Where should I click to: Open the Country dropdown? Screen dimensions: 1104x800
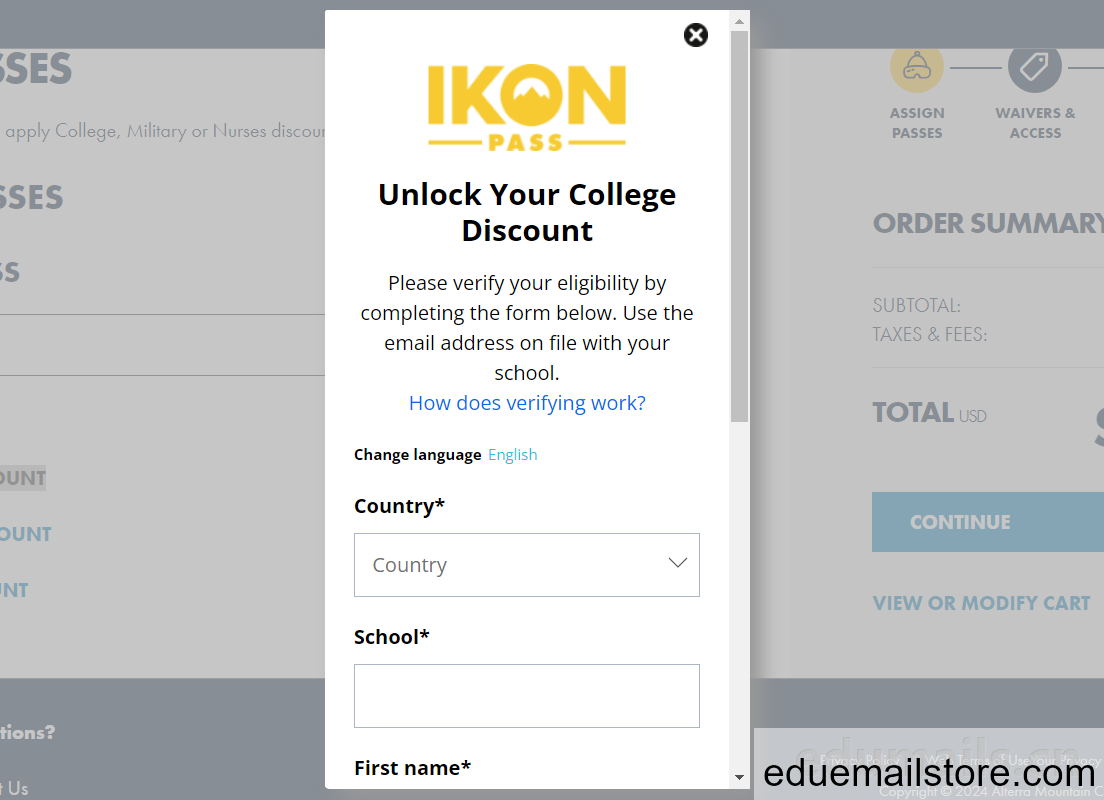pyautogui.click(x=527, y=565)
